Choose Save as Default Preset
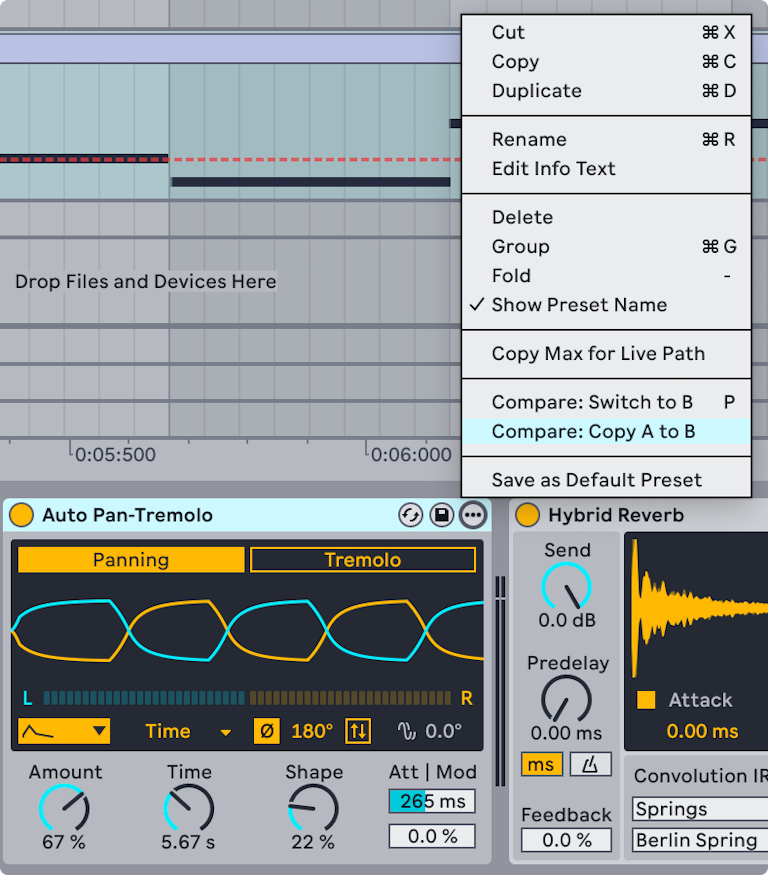This screenshot has width=768, height=875. (x=606, y=480)
